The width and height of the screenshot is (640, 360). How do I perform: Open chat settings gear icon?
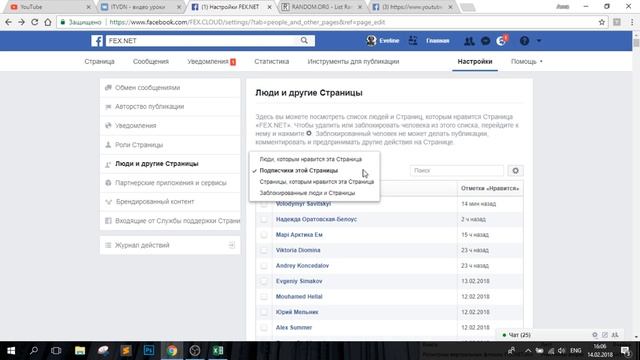(x=595, y=335)
